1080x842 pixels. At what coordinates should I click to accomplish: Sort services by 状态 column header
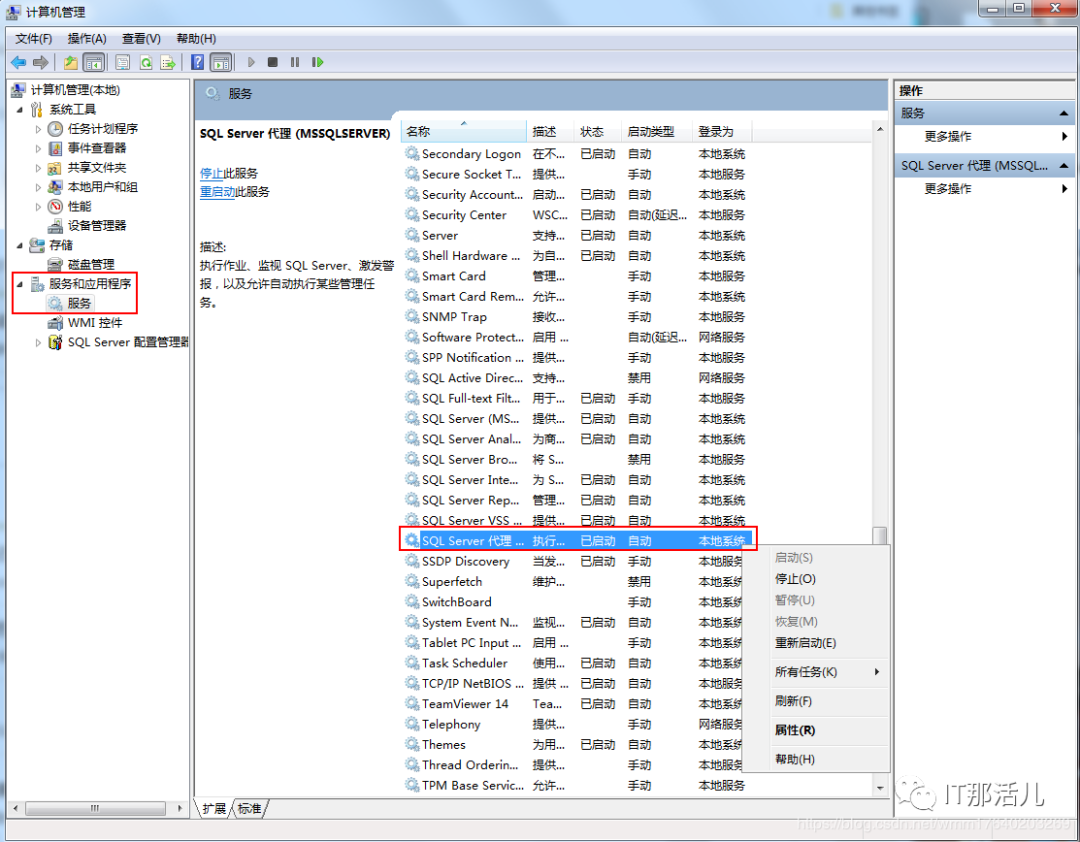coord(598,132)
